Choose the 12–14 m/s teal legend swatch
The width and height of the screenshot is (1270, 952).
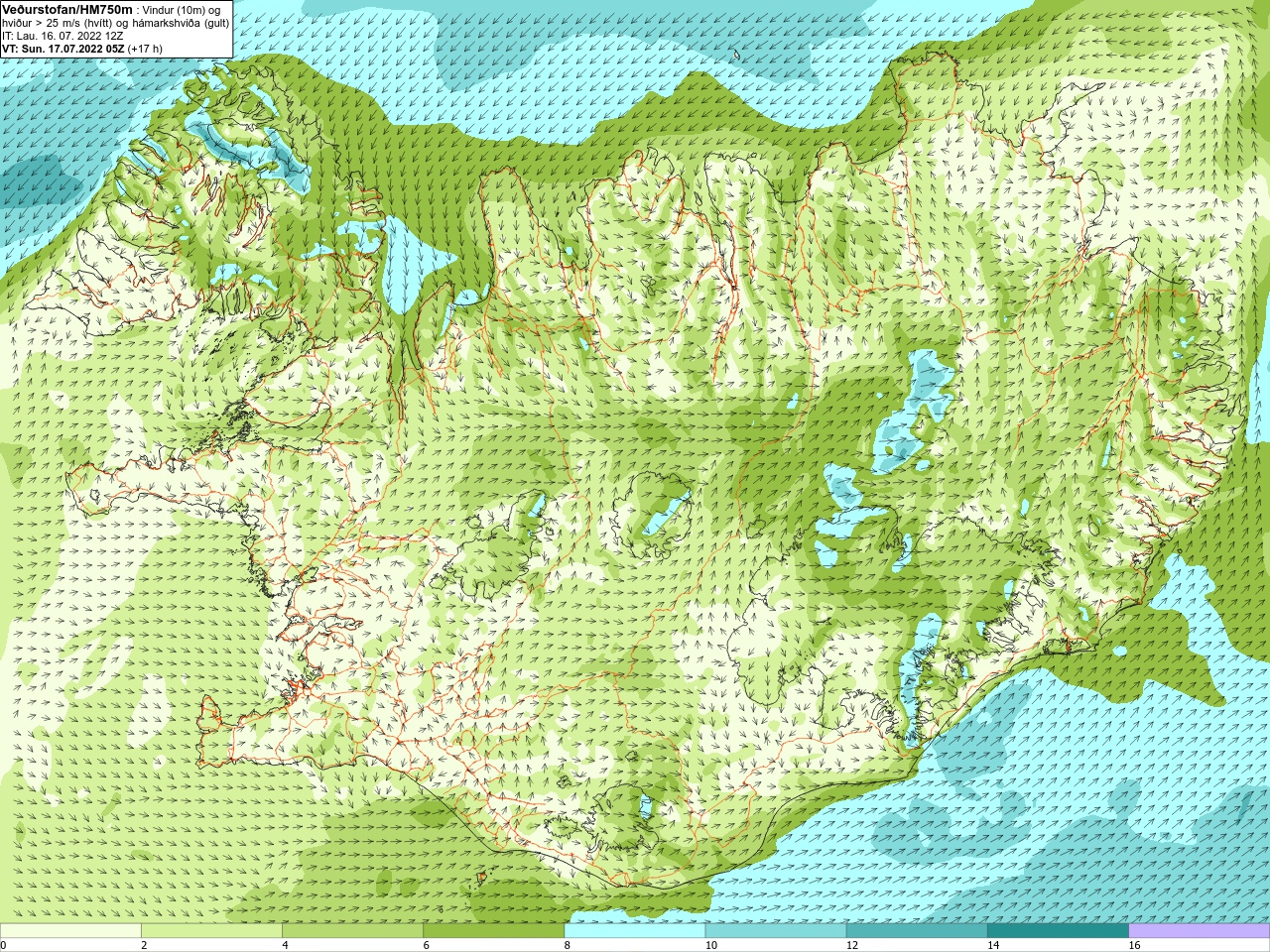917,930
